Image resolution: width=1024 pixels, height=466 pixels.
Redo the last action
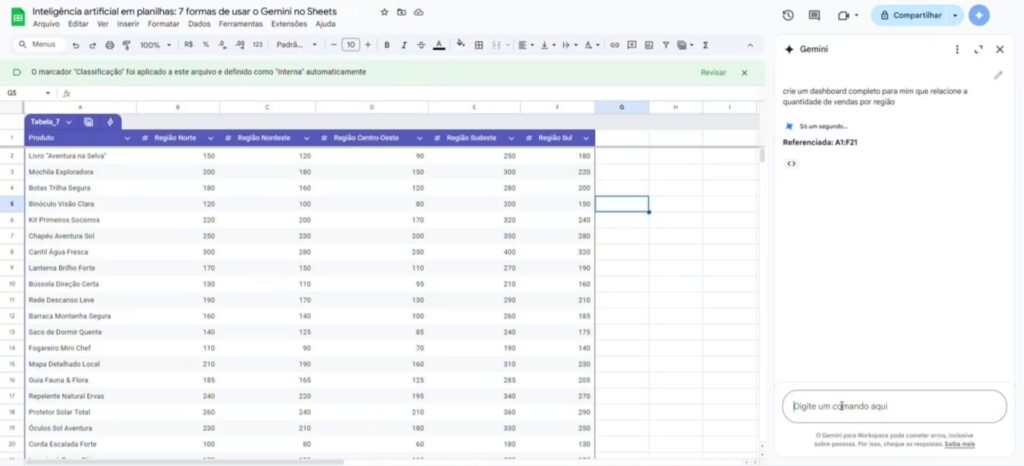[92, 45]
